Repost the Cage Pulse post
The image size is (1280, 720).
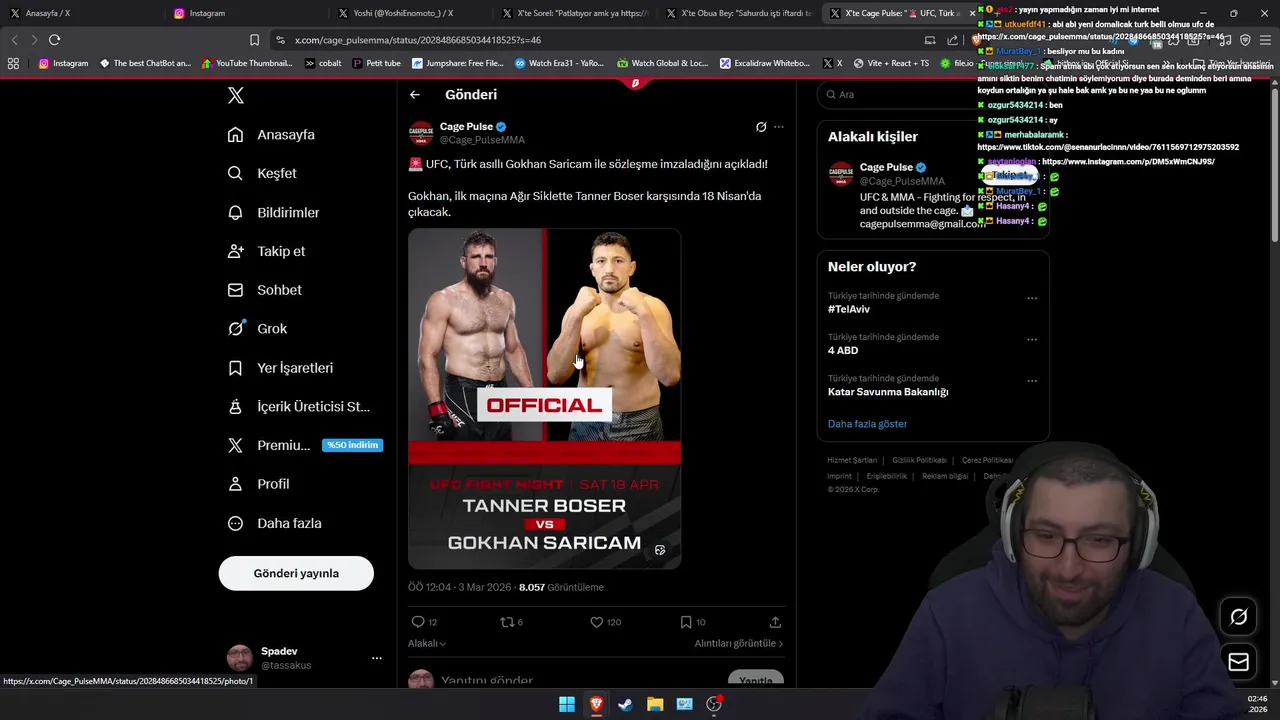[506, 622]
